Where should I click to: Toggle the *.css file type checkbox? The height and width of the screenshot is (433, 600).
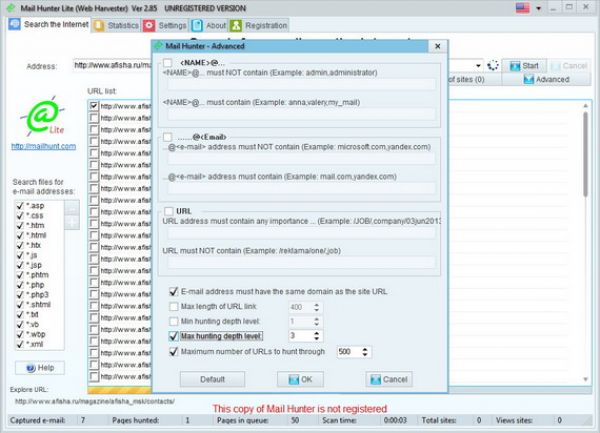(x=20, y=216)
